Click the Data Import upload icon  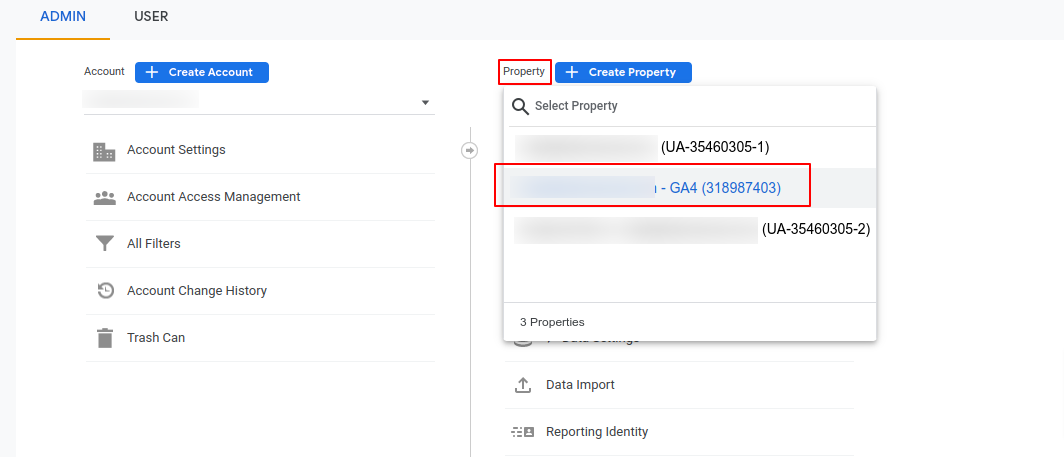522,385
